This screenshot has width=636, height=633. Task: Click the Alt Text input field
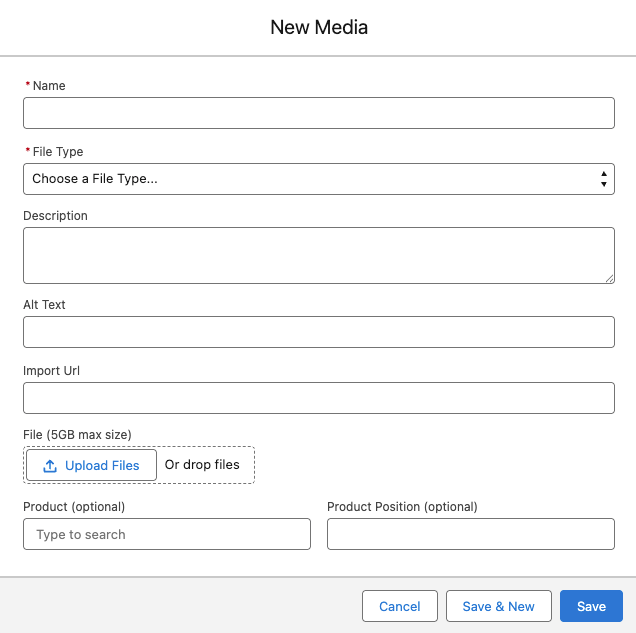(319, 332)
